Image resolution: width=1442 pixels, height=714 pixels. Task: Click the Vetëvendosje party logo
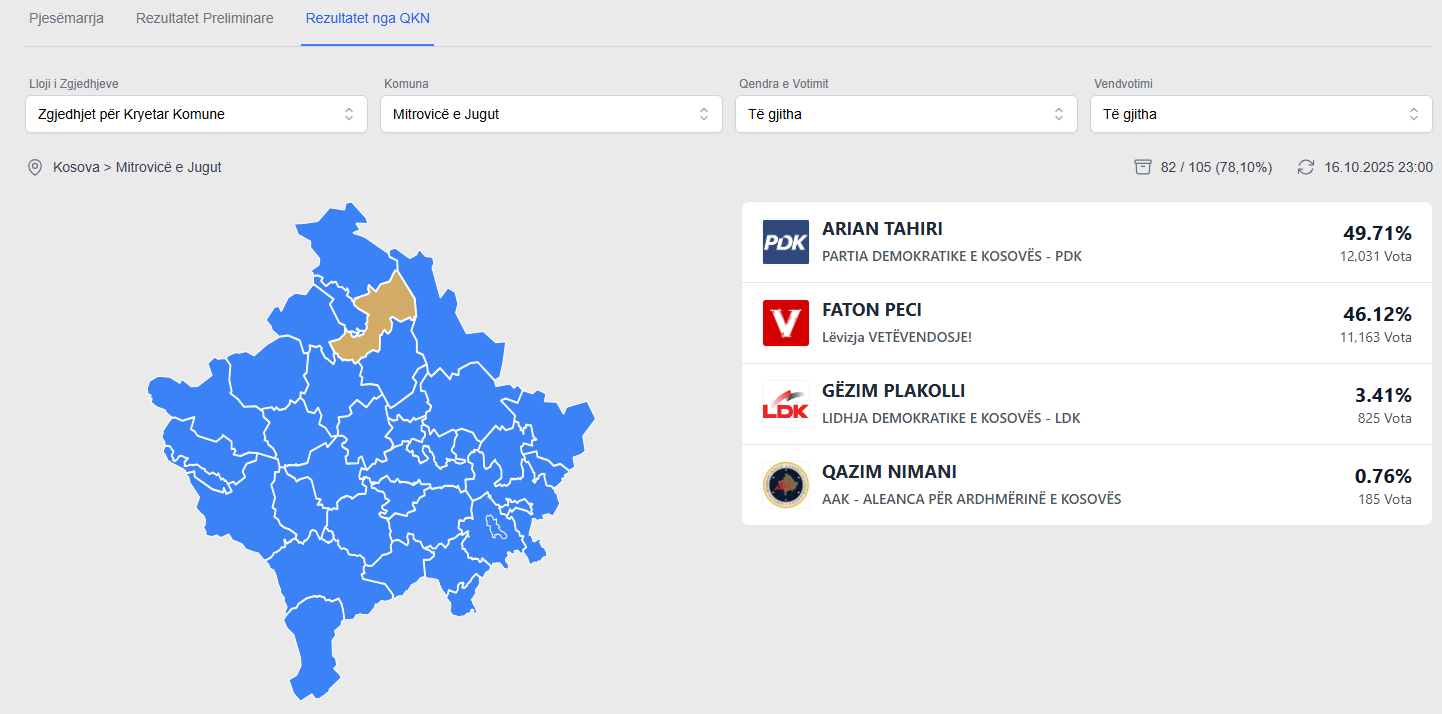(785, 323)
